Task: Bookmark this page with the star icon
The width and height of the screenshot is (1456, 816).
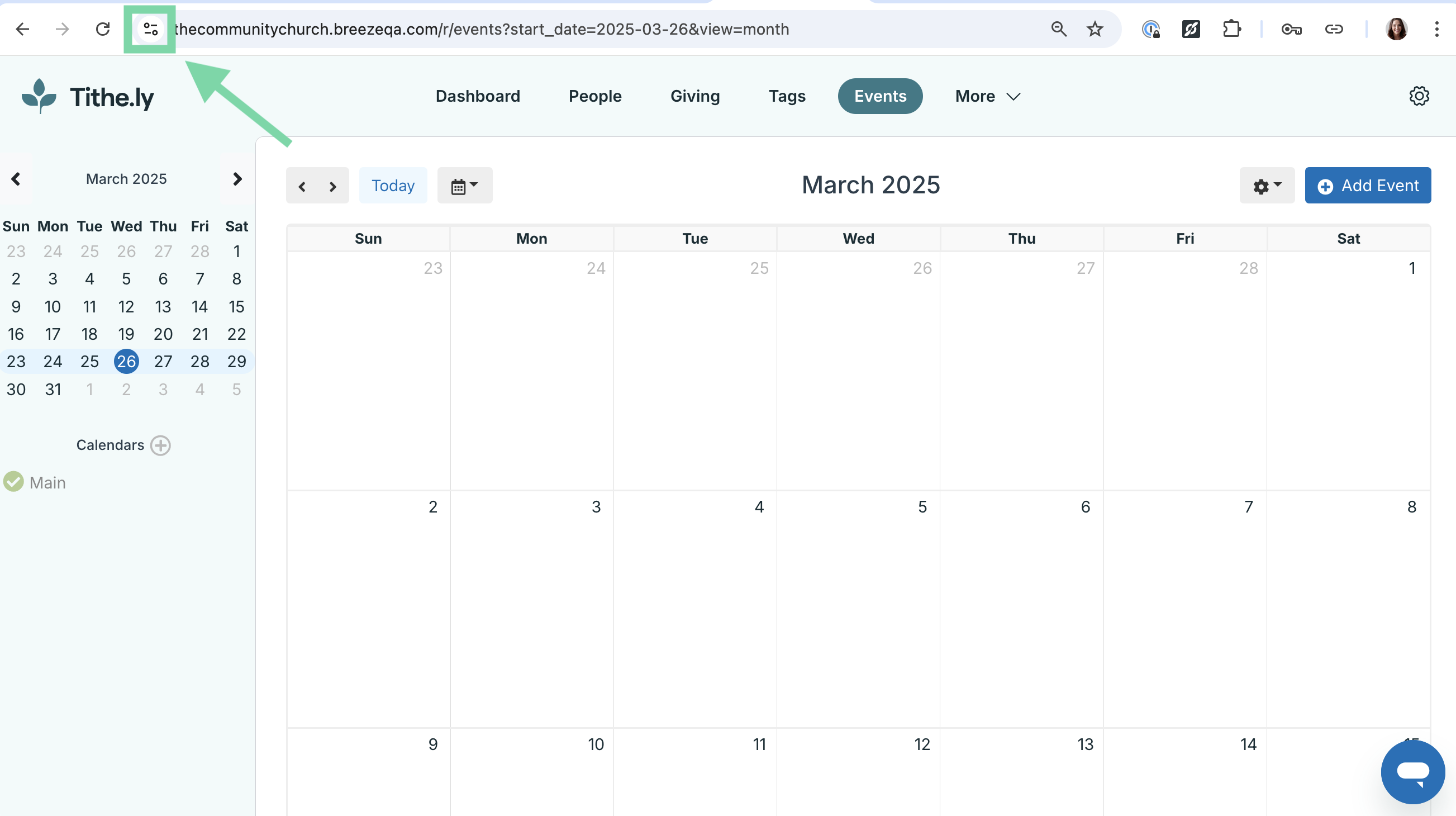Action: coord(1095,29)
